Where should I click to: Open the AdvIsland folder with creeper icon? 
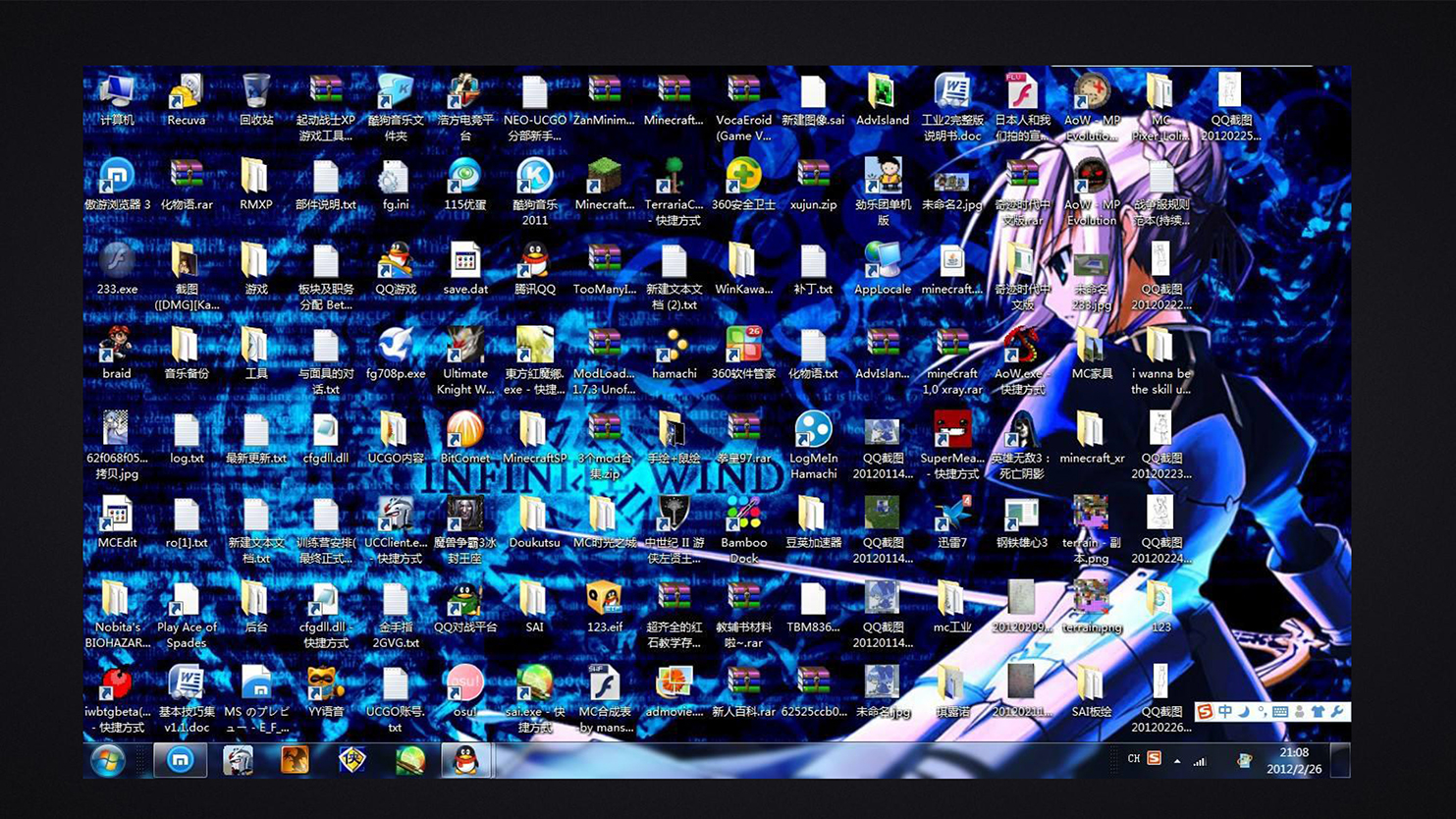[882, 100]
